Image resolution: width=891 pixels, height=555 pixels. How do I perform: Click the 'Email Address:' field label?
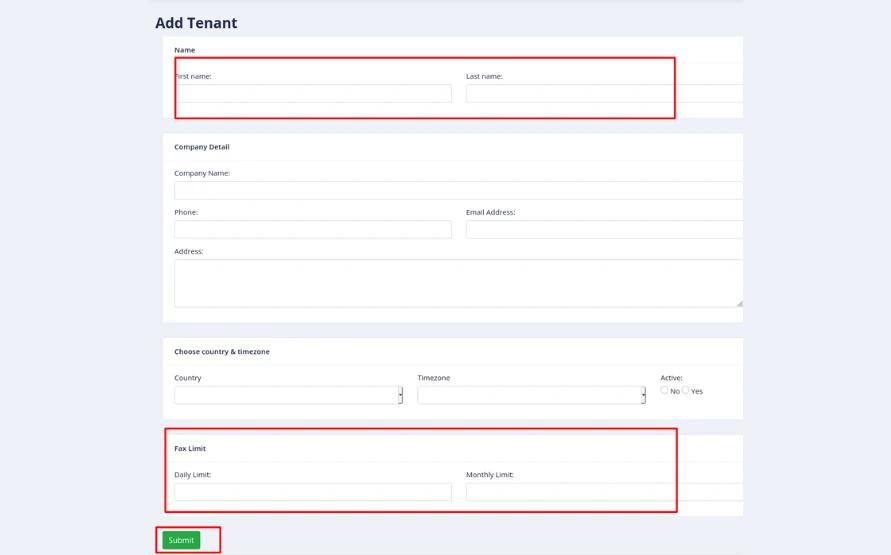coord(490,212)
